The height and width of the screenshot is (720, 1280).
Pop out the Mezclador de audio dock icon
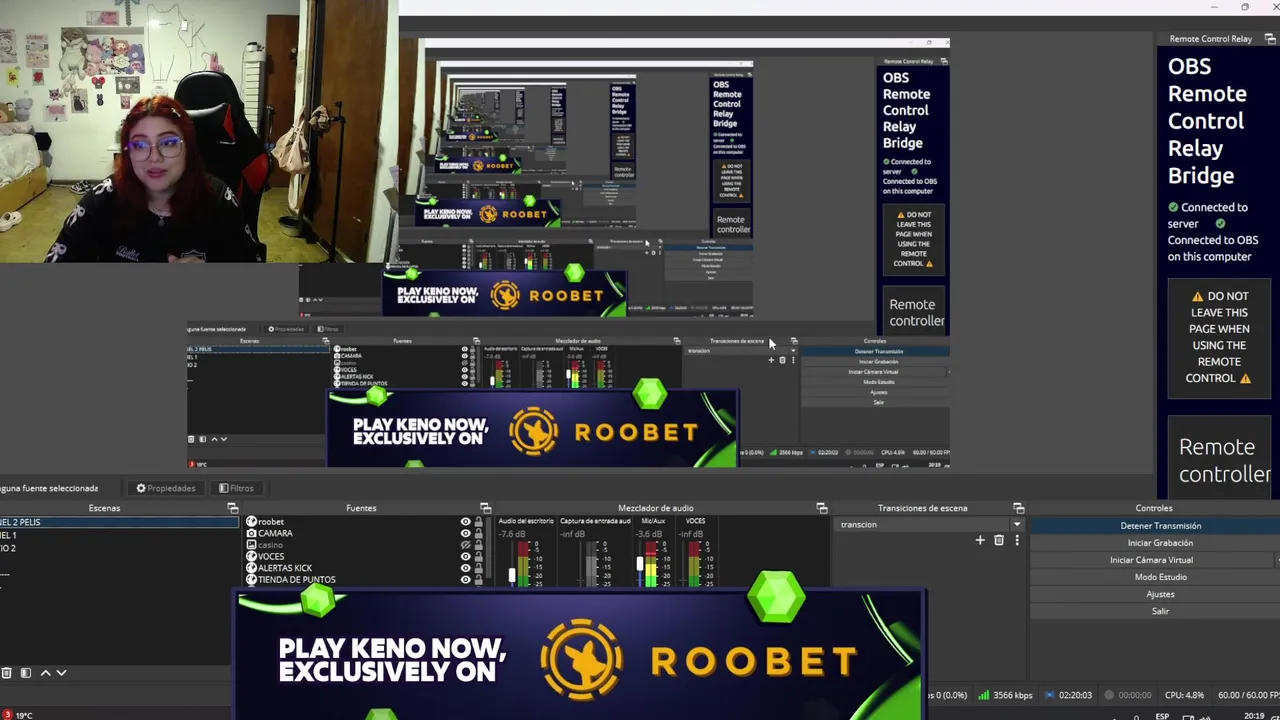pos(821,508)
